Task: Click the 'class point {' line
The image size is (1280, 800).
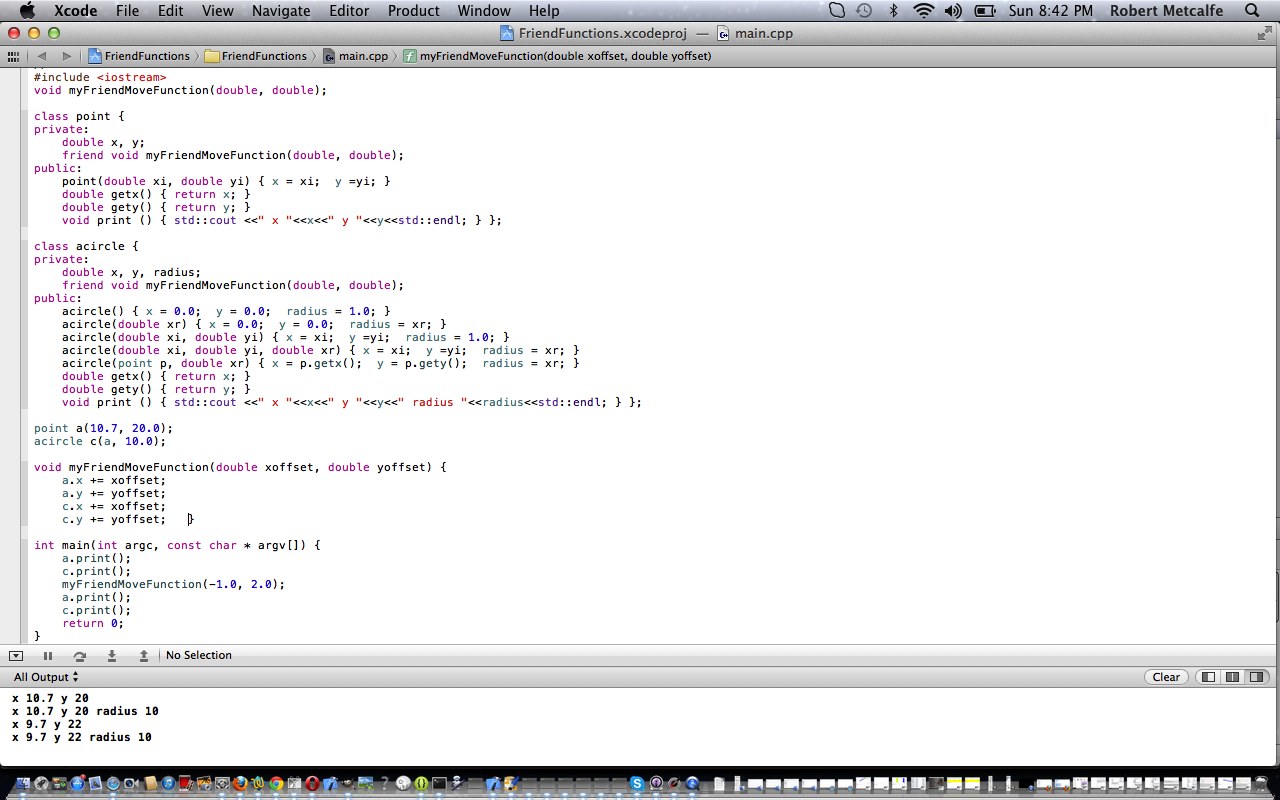Action: click(x=79, y=116)
